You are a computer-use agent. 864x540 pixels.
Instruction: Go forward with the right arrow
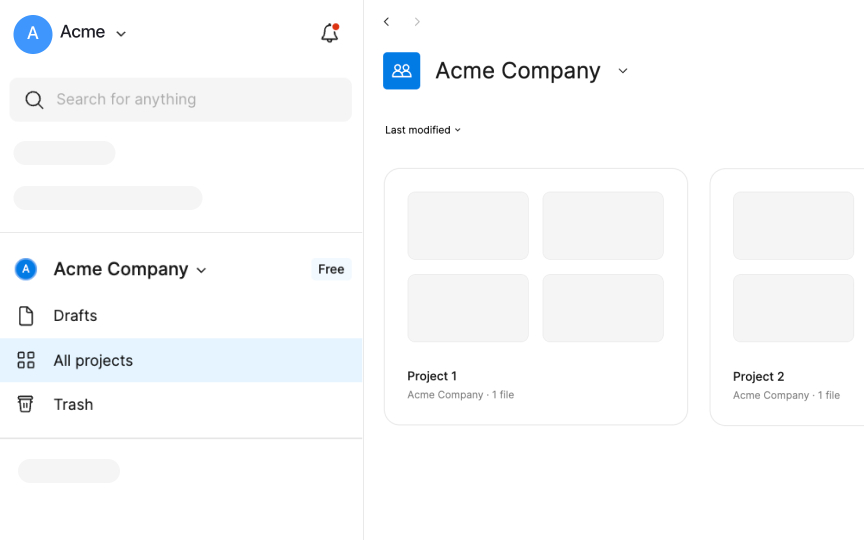417,21
